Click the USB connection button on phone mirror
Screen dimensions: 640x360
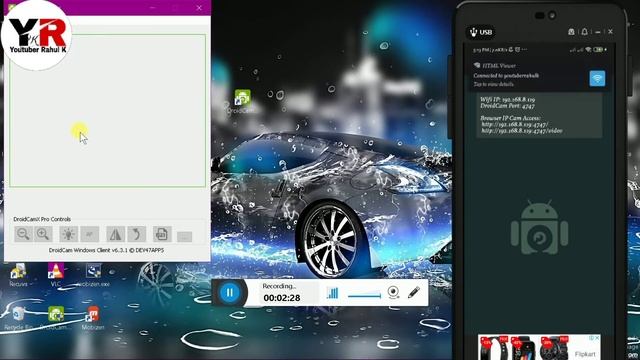(x=481, y=32)
